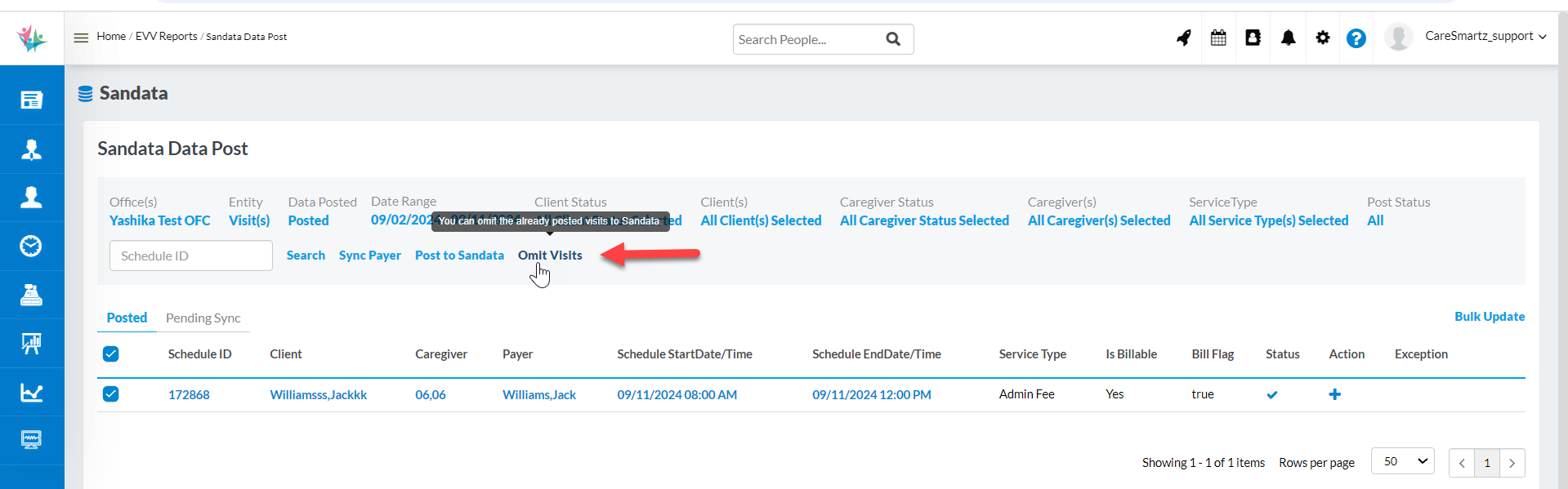Go to the next page arrow

[1512, 463]
